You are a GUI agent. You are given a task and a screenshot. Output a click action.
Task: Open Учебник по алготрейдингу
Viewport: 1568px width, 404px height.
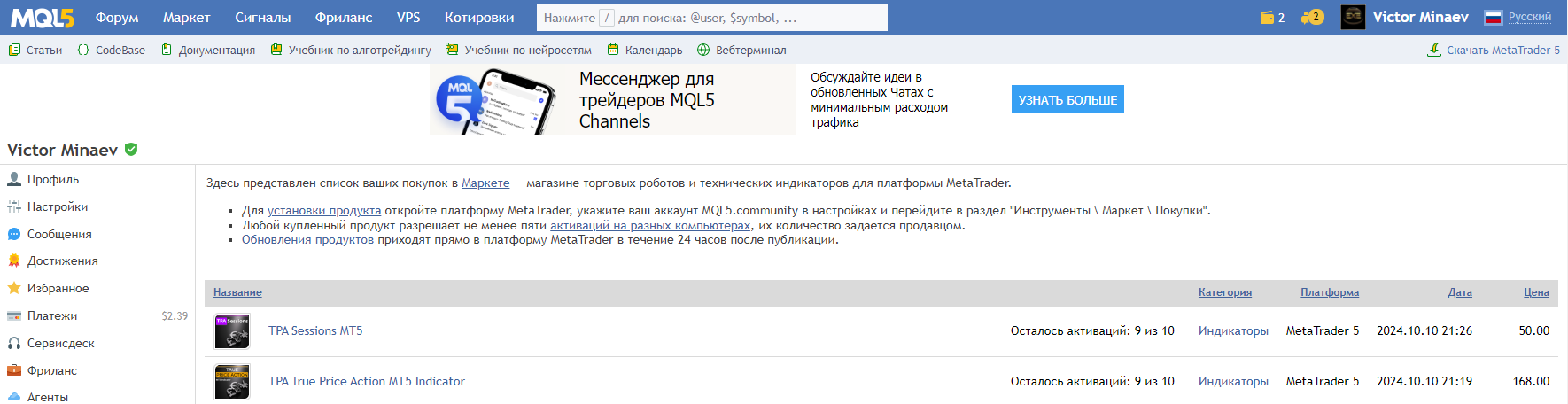coord(360,50)
